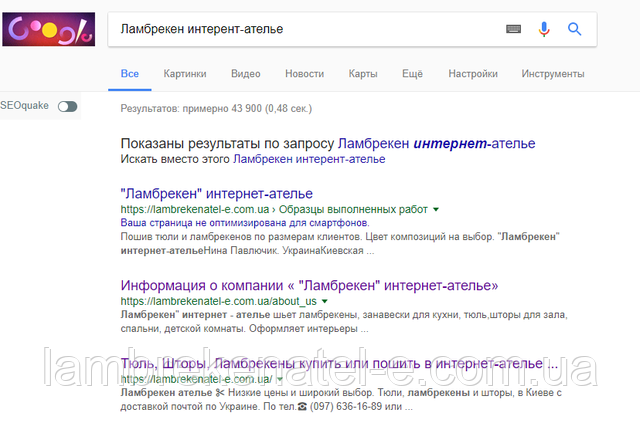
Task: Click Ваша страница не оптимизирована для смартфонов
Action: [245, 223]
